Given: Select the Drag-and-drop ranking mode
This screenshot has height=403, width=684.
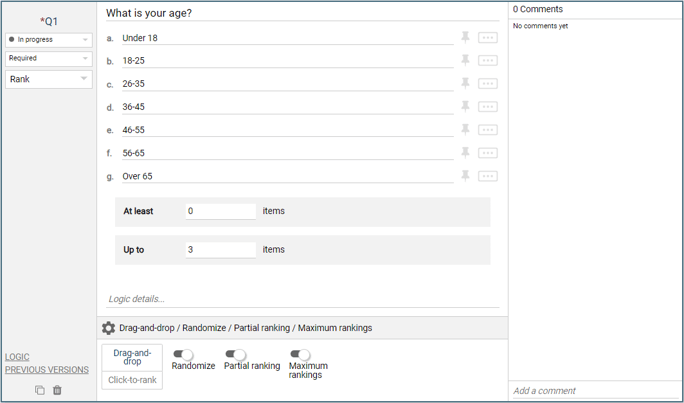Looking at the screenshot, I should pyautogui.click(x=132, y=358).
